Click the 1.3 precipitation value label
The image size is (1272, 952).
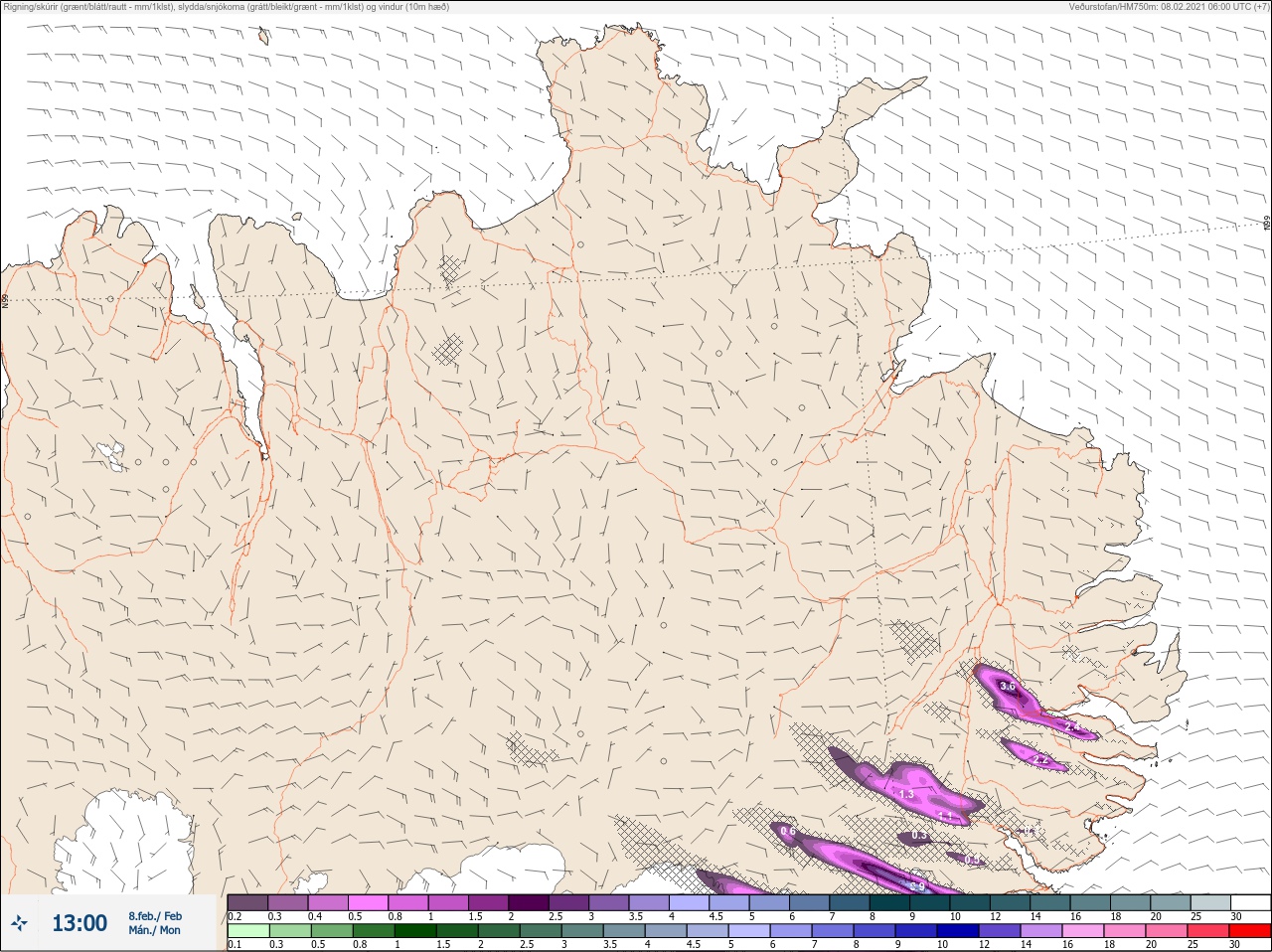pos(906,794)
